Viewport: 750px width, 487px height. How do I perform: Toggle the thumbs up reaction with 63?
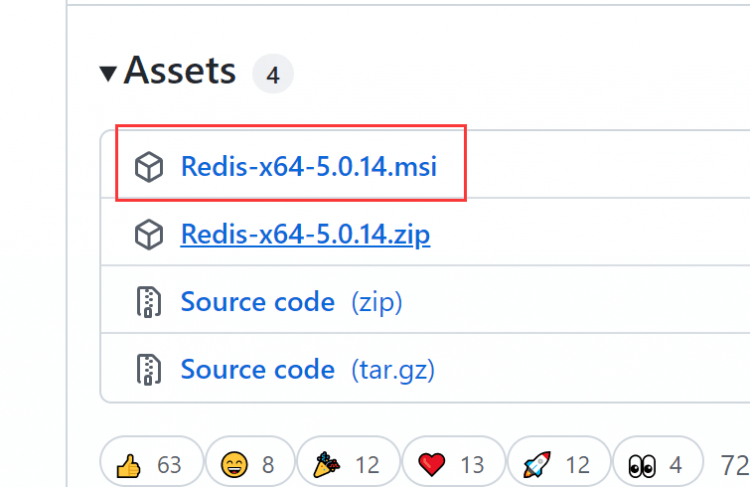pyautogui.click(x=150, y=465)
